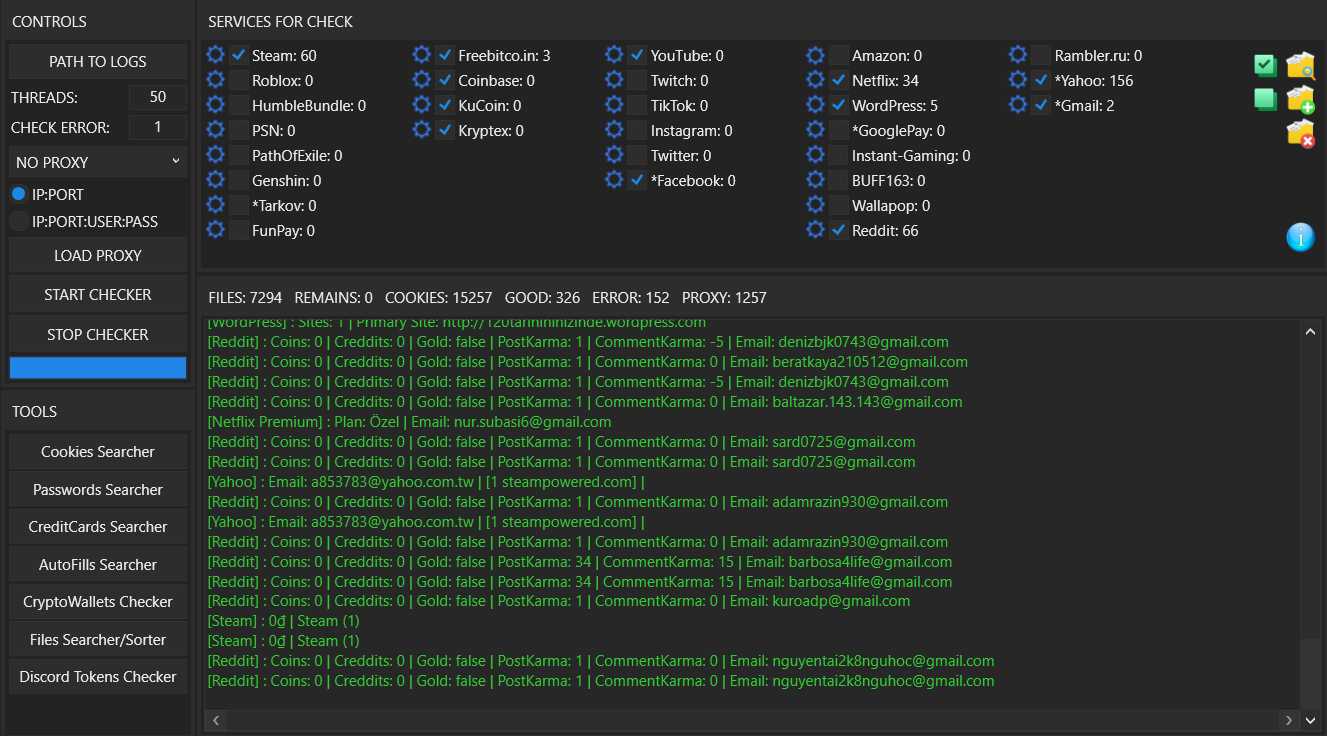
Task: Click STOP CHECKER button
Action: coord(98,334)
